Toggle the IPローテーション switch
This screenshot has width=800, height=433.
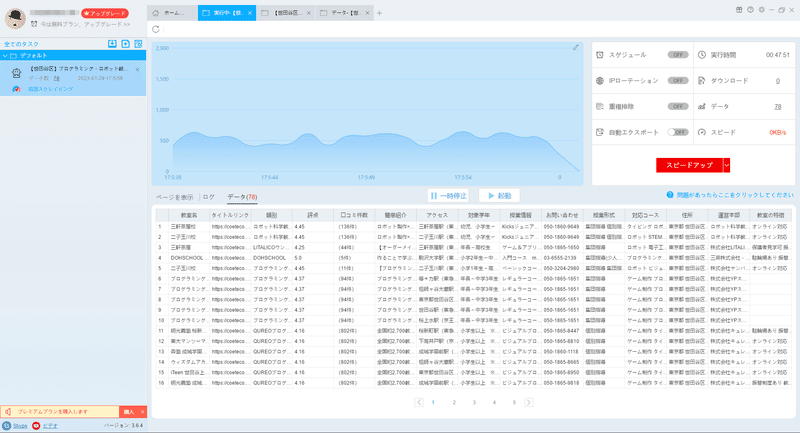tap(678, 81)
